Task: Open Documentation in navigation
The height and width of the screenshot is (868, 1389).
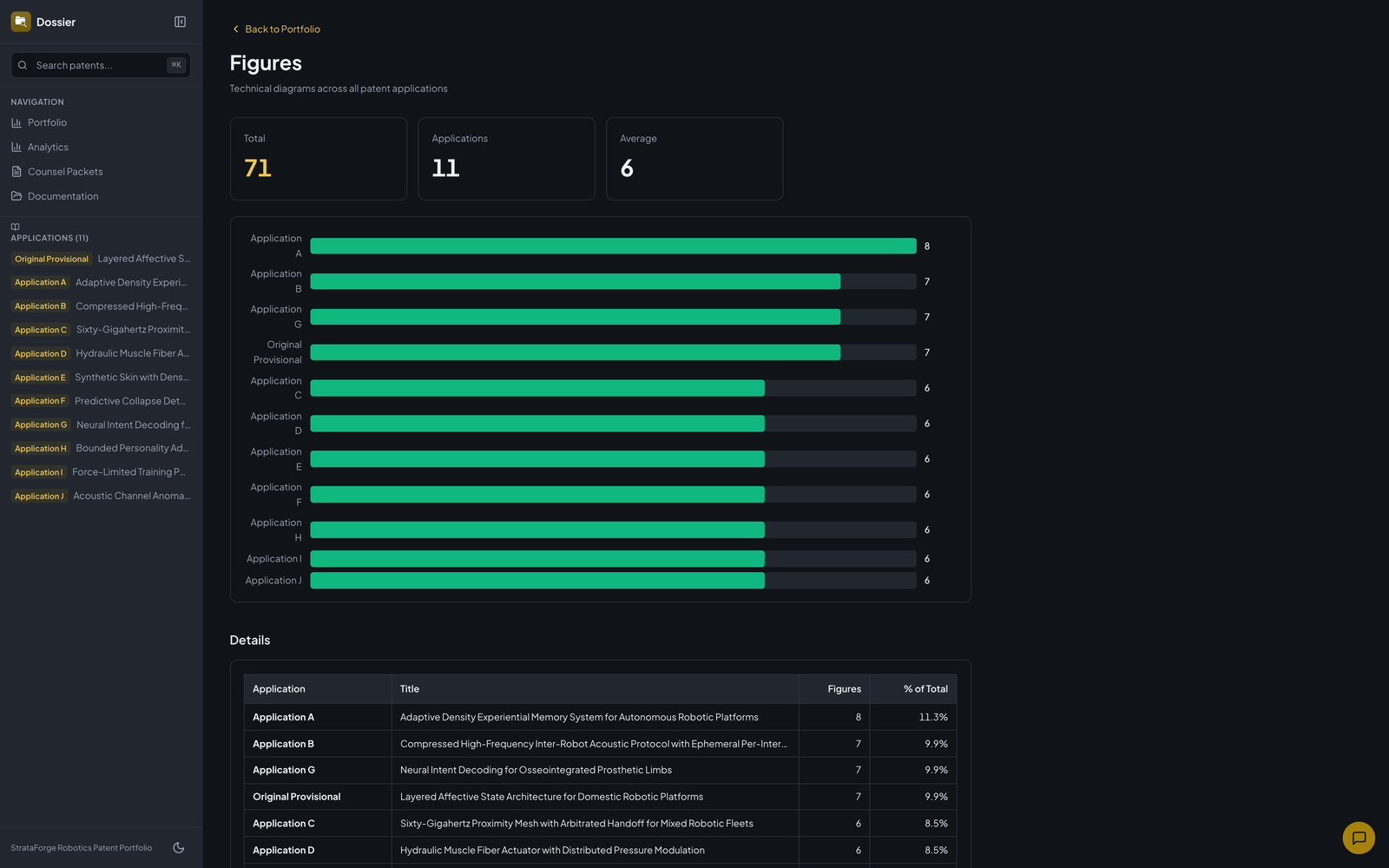Action: pyautogui.click(x=101, y=196)
